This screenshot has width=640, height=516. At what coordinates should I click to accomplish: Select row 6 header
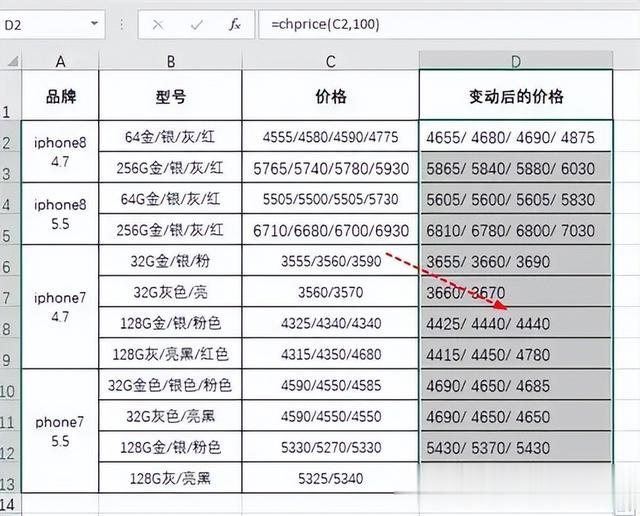point(11,260)
